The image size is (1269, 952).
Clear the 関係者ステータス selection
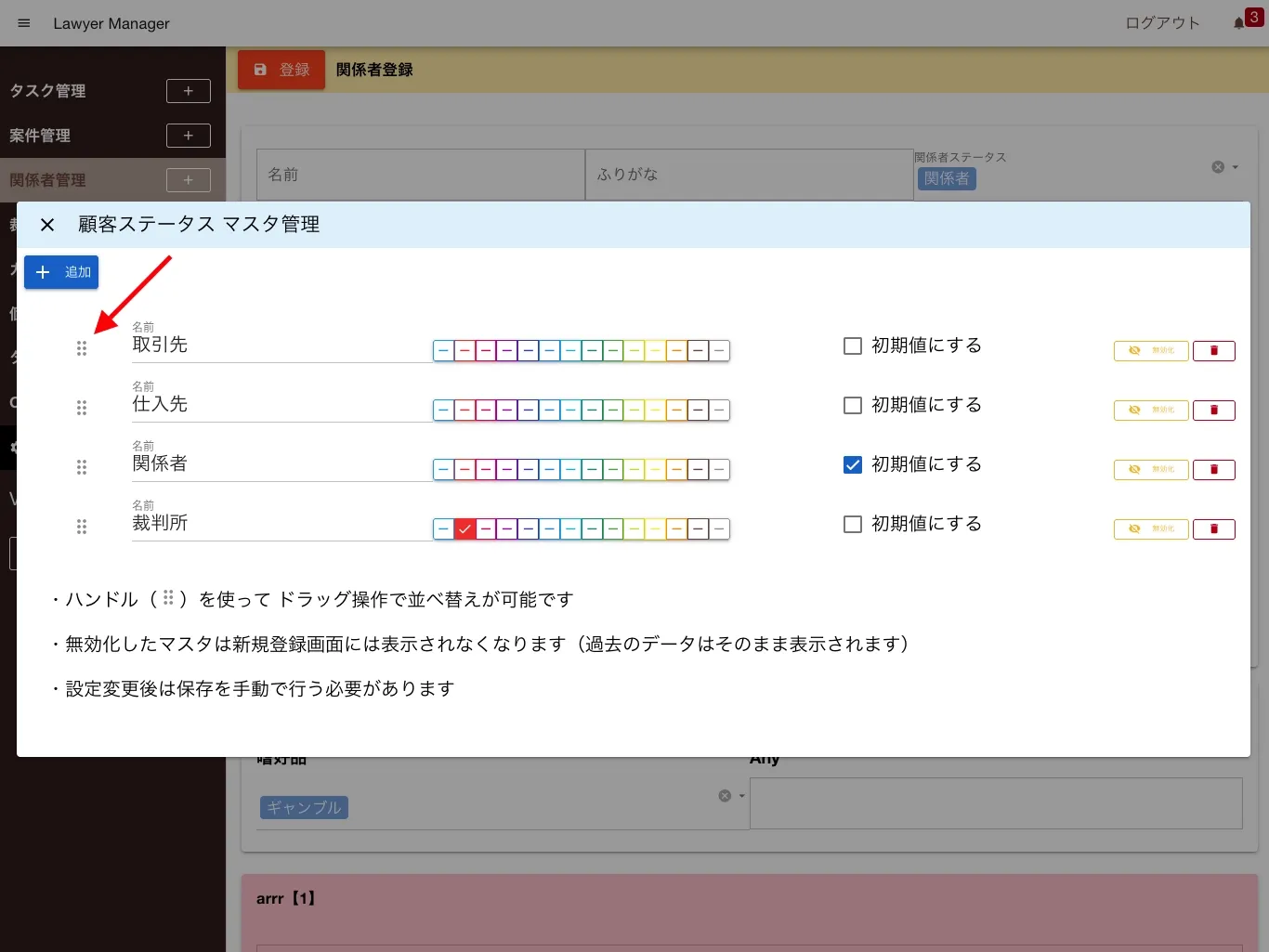pos(1218,167)
